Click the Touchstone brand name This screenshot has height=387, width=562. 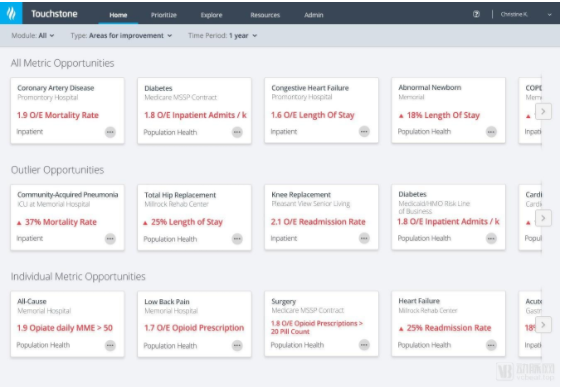click(54, 14)
